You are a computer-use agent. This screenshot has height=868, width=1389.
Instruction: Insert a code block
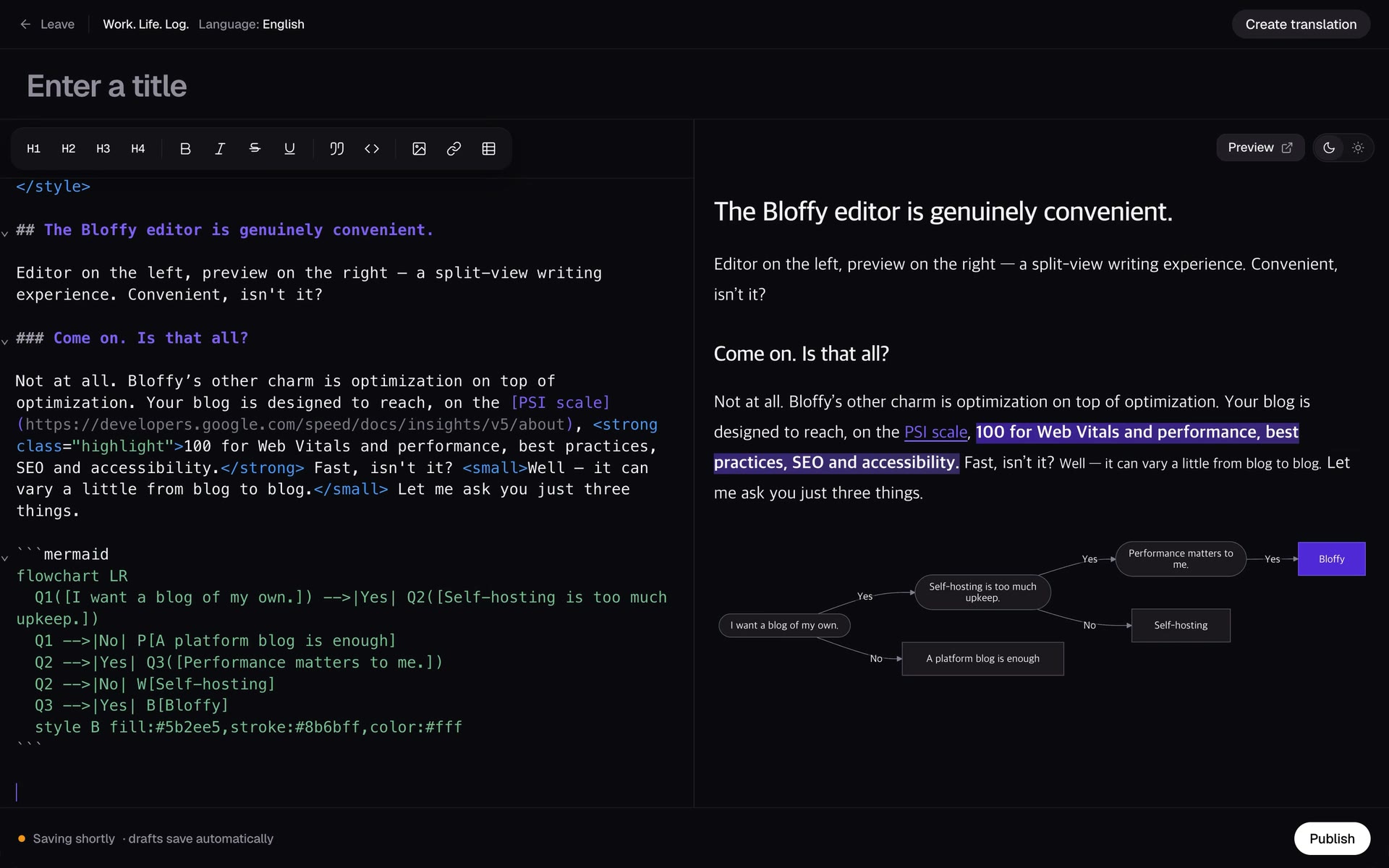[372, 148]
